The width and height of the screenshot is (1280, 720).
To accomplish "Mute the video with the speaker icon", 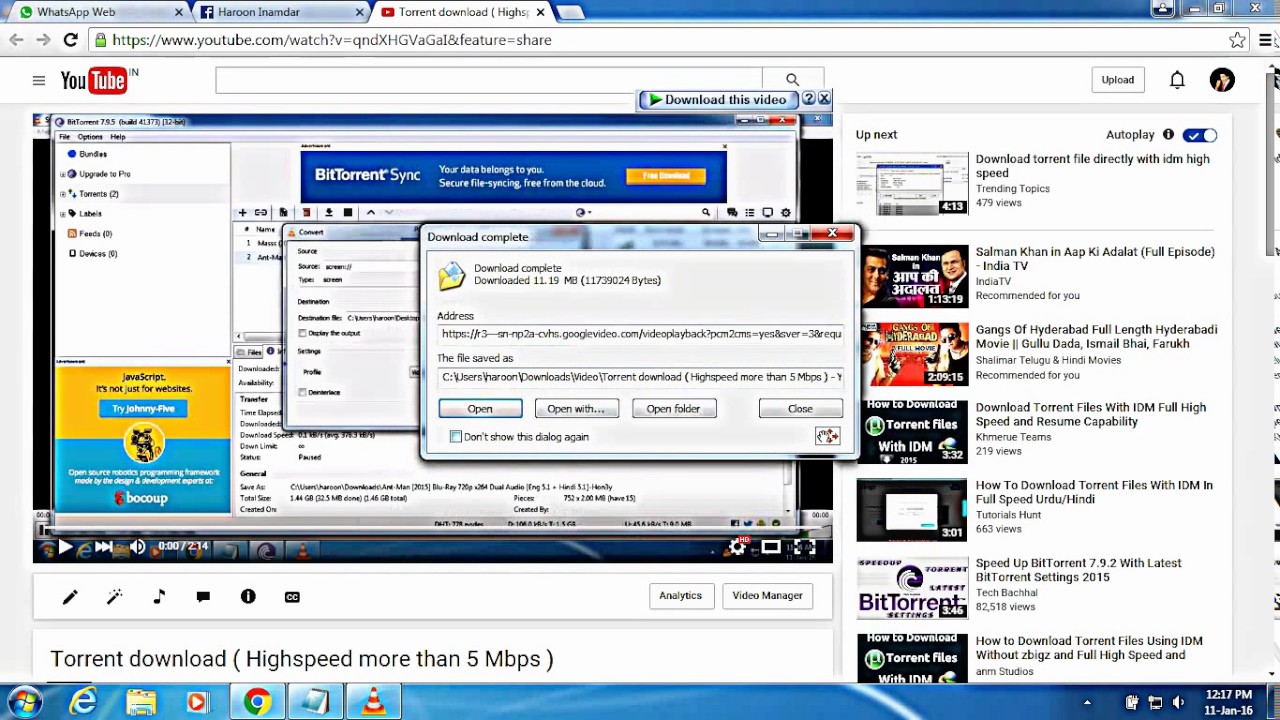I will tap(137, 547).
